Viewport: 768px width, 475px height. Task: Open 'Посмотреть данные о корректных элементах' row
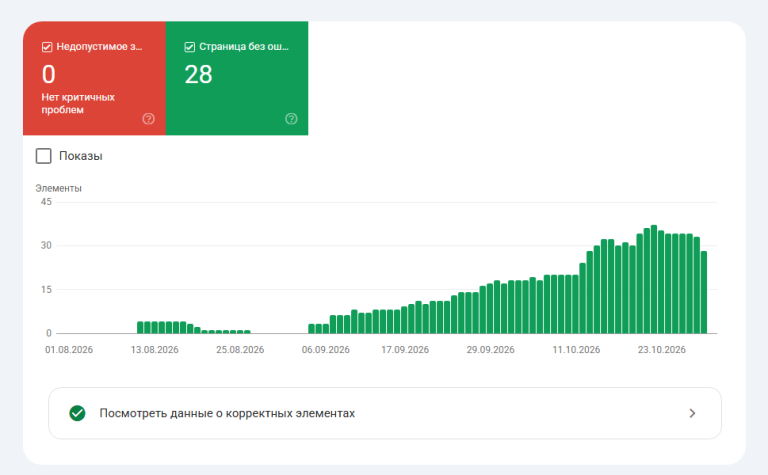(384, 413)
